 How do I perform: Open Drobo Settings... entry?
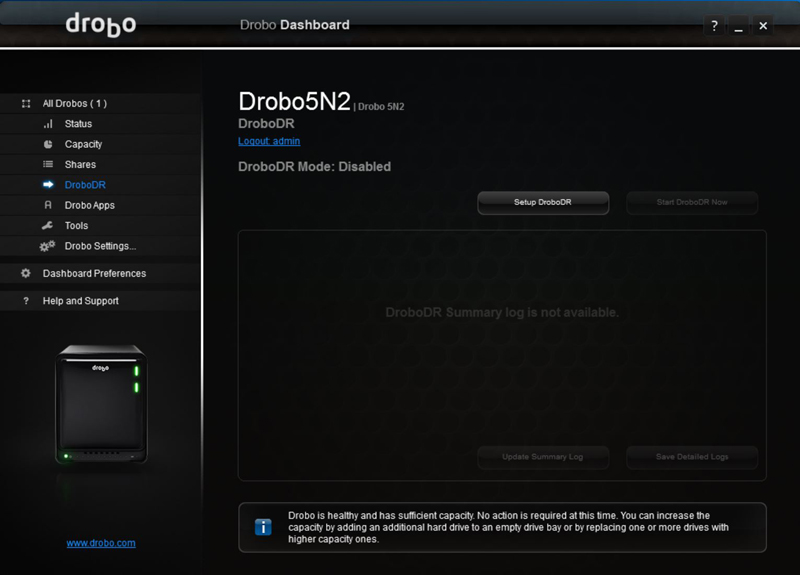pos(101,246)
